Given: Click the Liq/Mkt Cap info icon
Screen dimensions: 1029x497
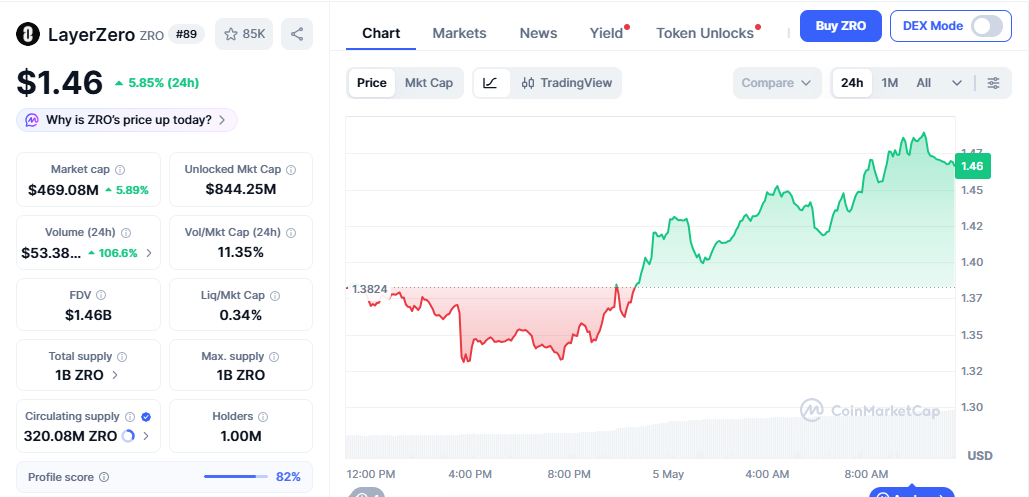Looking at the screenshot, I should tap(276, 295).
